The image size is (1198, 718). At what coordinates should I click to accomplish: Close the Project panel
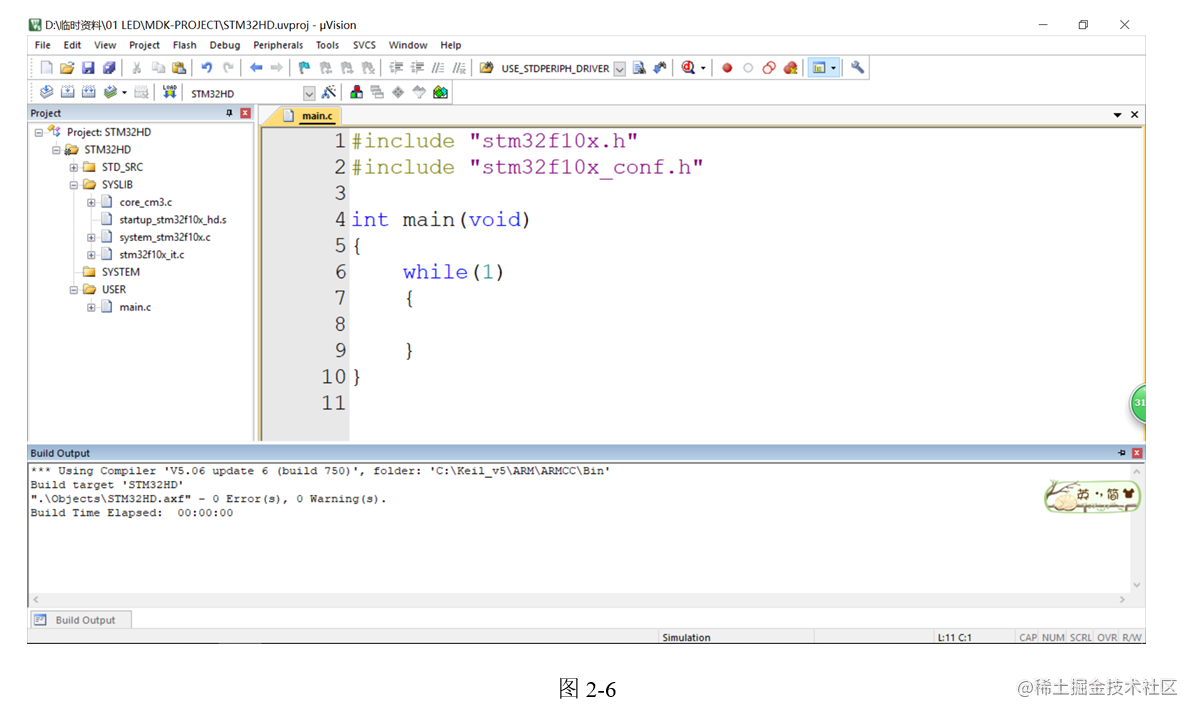point(245,113)
